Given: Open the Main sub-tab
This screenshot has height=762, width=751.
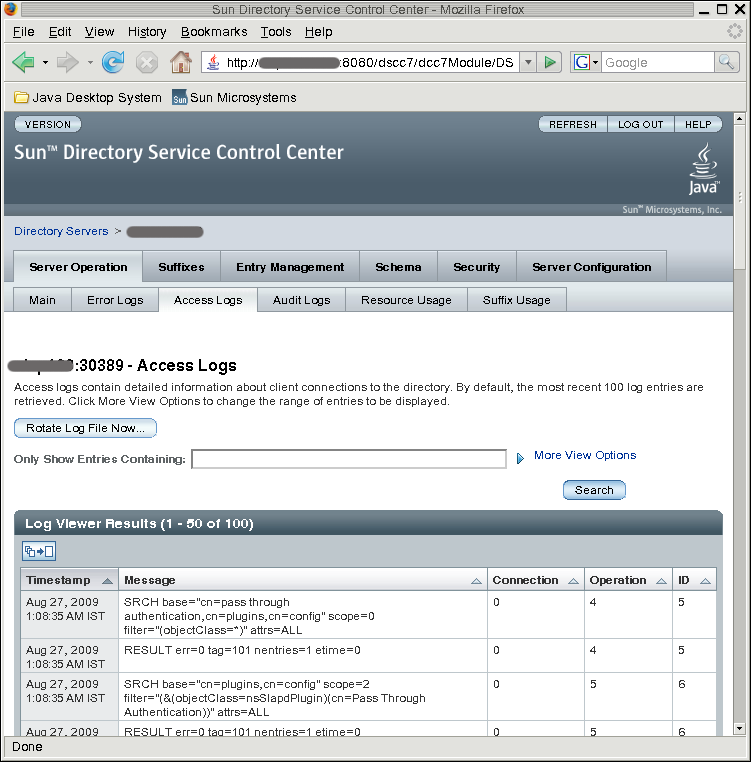Looking at the screenshot, I should (x=42, y=300).
